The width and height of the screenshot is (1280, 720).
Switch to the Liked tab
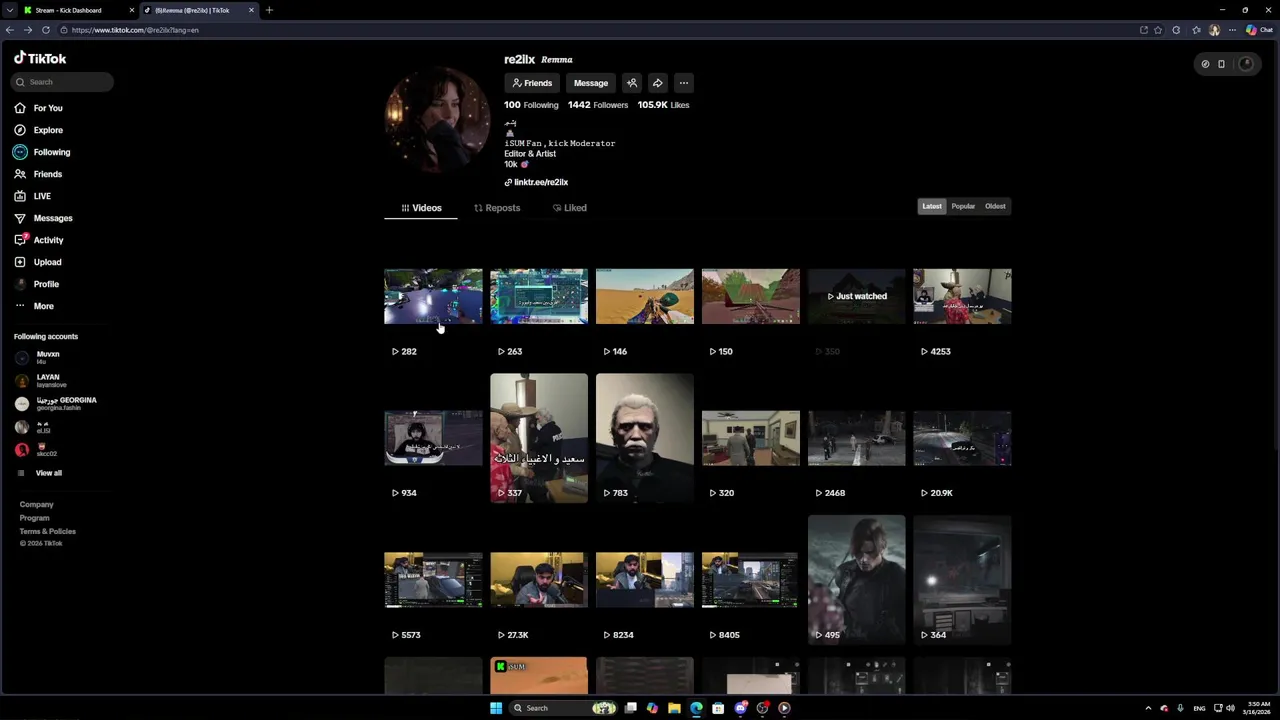(x=570, y=208)
